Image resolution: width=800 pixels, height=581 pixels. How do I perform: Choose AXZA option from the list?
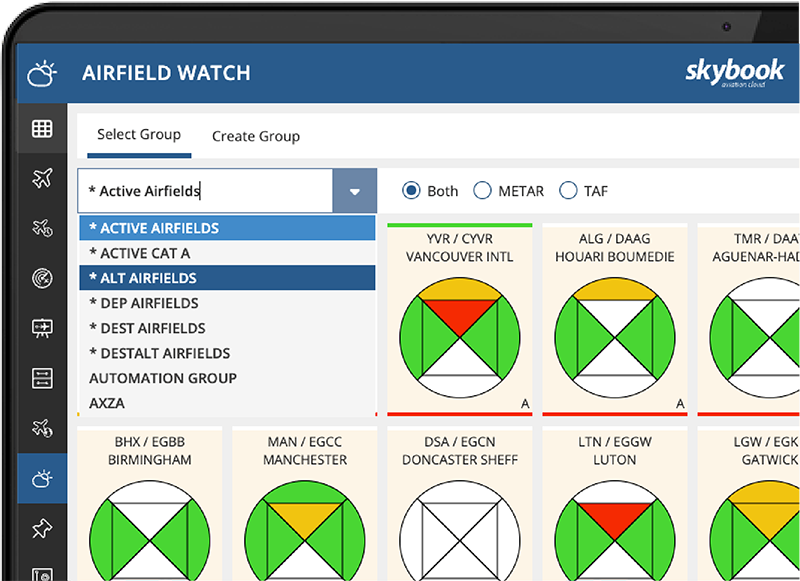227,403
